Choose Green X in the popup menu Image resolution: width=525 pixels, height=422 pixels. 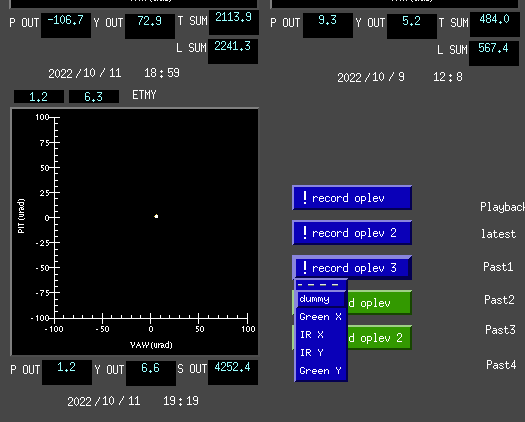321,316
